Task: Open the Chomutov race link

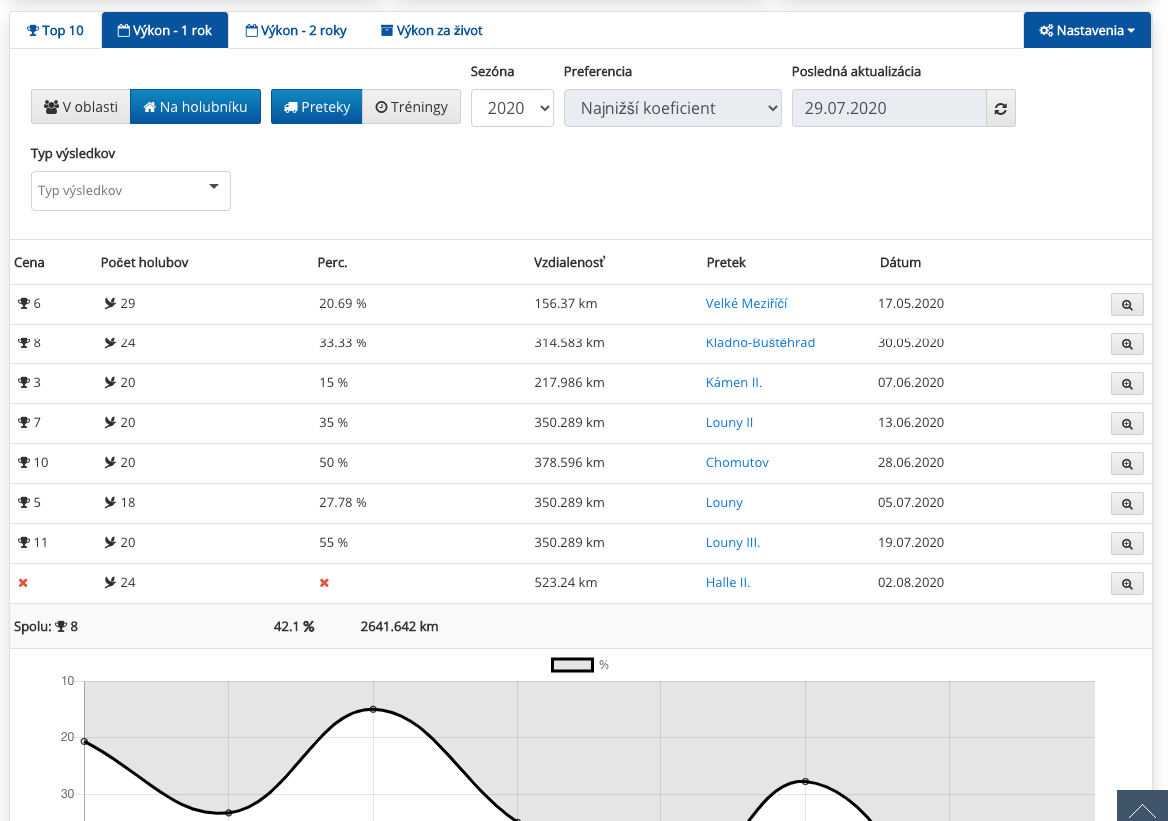Action: 737,462
